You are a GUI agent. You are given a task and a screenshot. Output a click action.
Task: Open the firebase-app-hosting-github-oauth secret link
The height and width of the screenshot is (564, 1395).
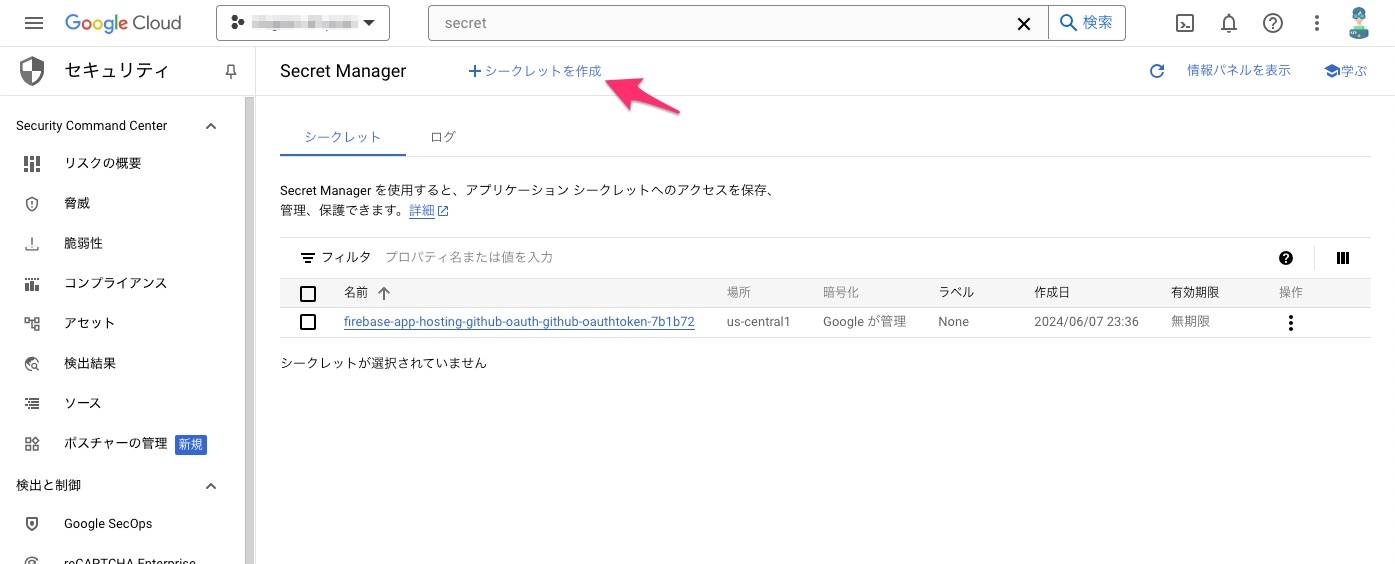tap(519, 322)
